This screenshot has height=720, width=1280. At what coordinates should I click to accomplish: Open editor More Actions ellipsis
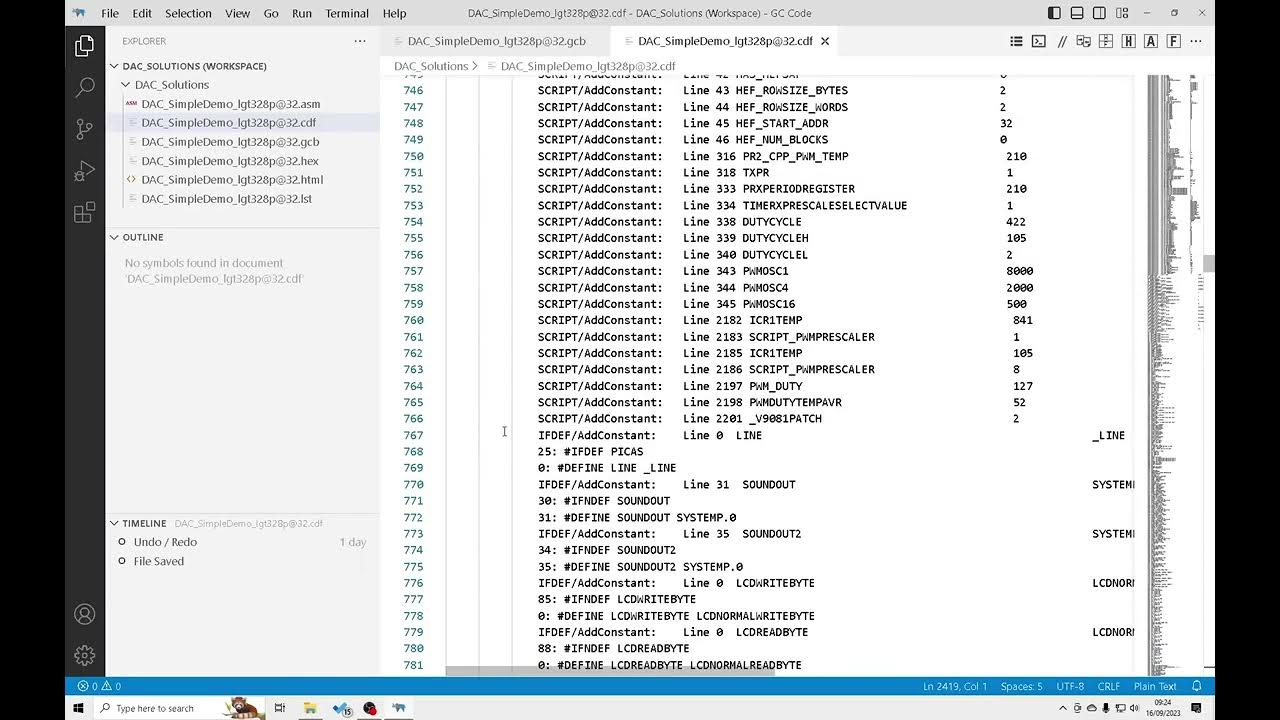[1196, 41]
